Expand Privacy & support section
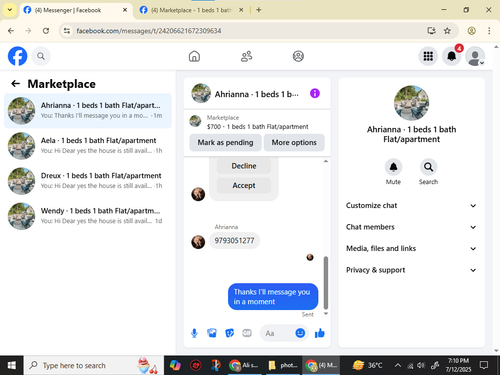The image size is (500, 375). [x=411, y=270]
